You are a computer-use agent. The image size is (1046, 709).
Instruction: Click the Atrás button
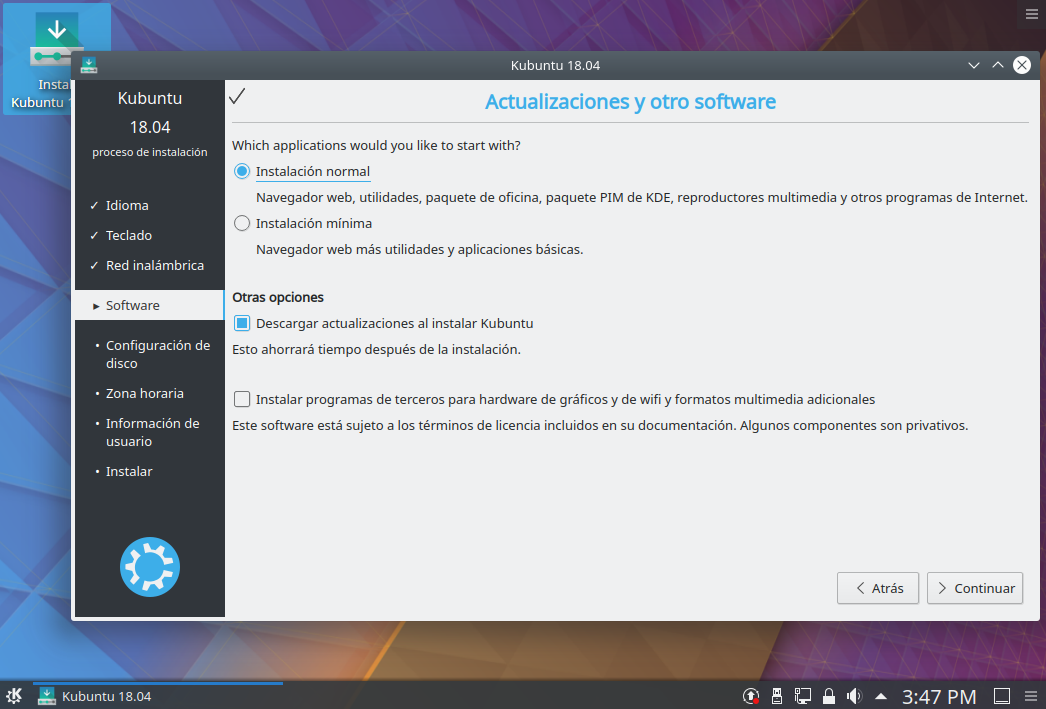pos(878,588)
